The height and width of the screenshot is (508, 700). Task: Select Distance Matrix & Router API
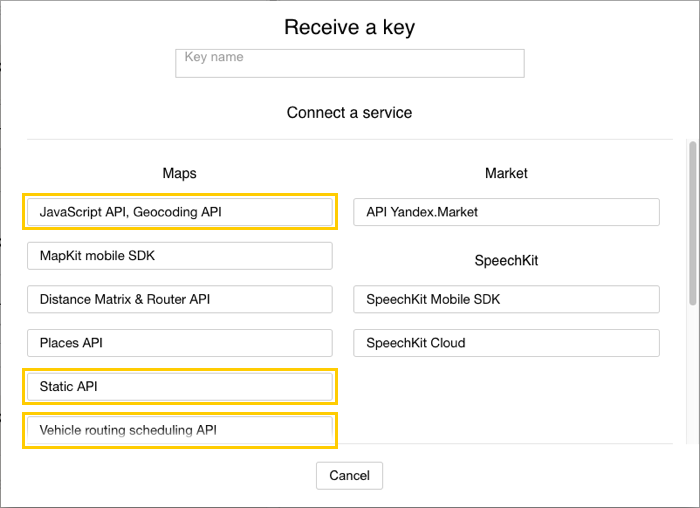pyautogui.click(x=180, y=299)
